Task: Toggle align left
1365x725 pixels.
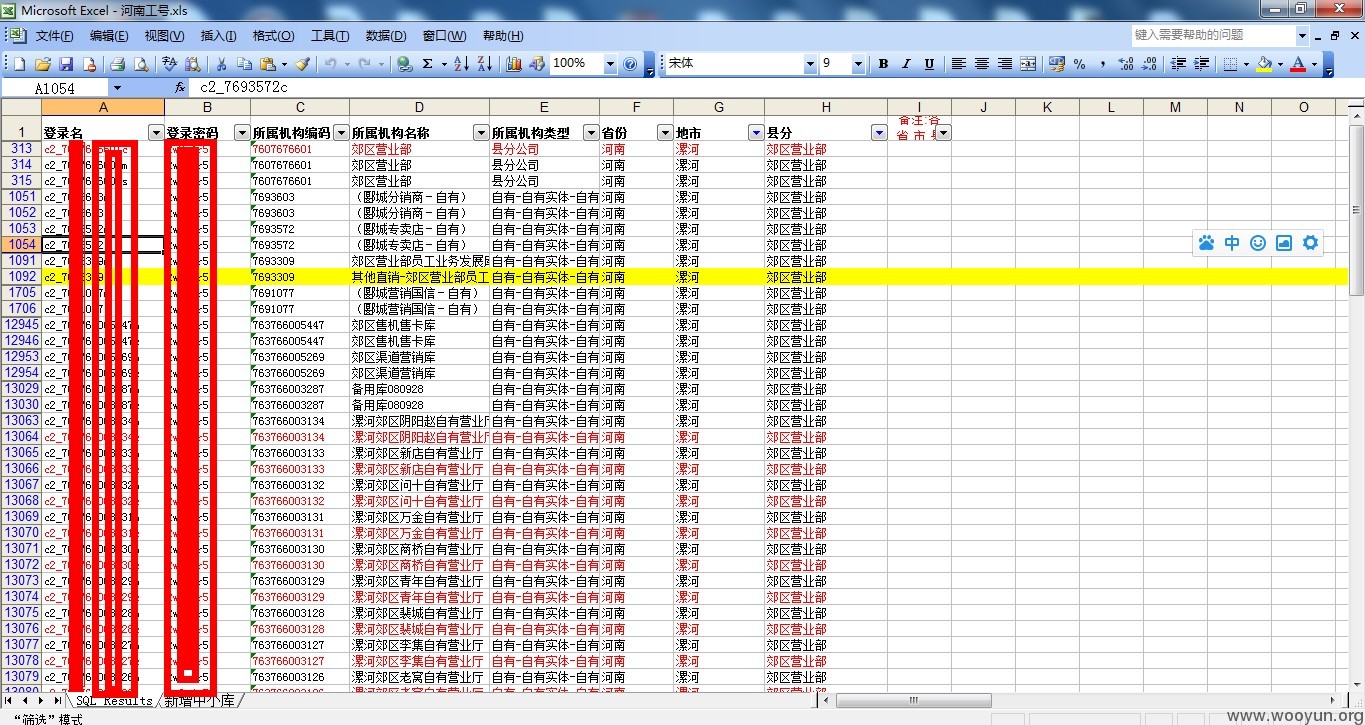Action: click(x=958, y=64)
